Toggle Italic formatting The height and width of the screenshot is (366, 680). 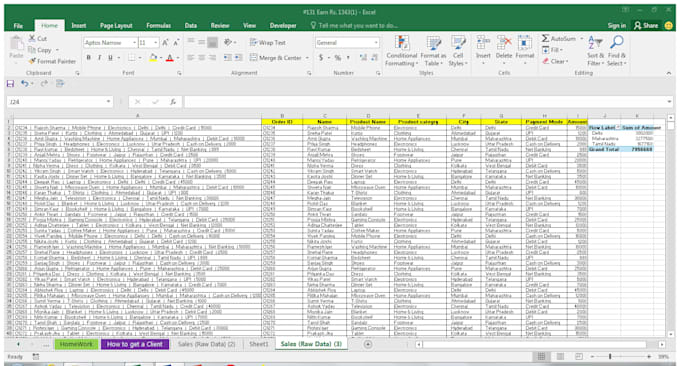[99, 58]
